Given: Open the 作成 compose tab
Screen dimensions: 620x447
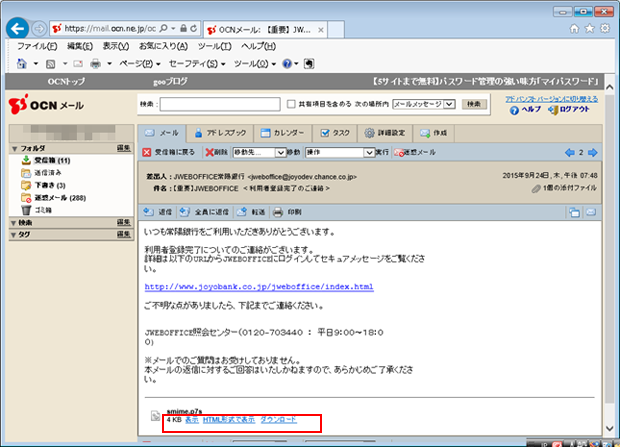Looking at the screenshot, I should (x=433, y=133).
